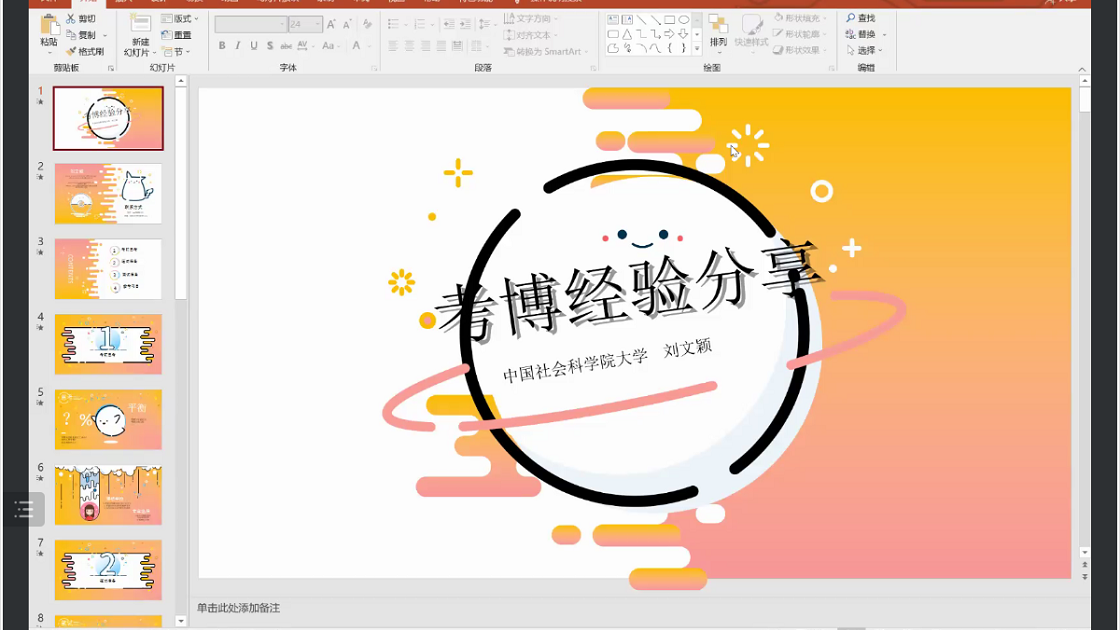Select the rounded rectangle shape
The image size is (1120, 630).
click(613, 34)
